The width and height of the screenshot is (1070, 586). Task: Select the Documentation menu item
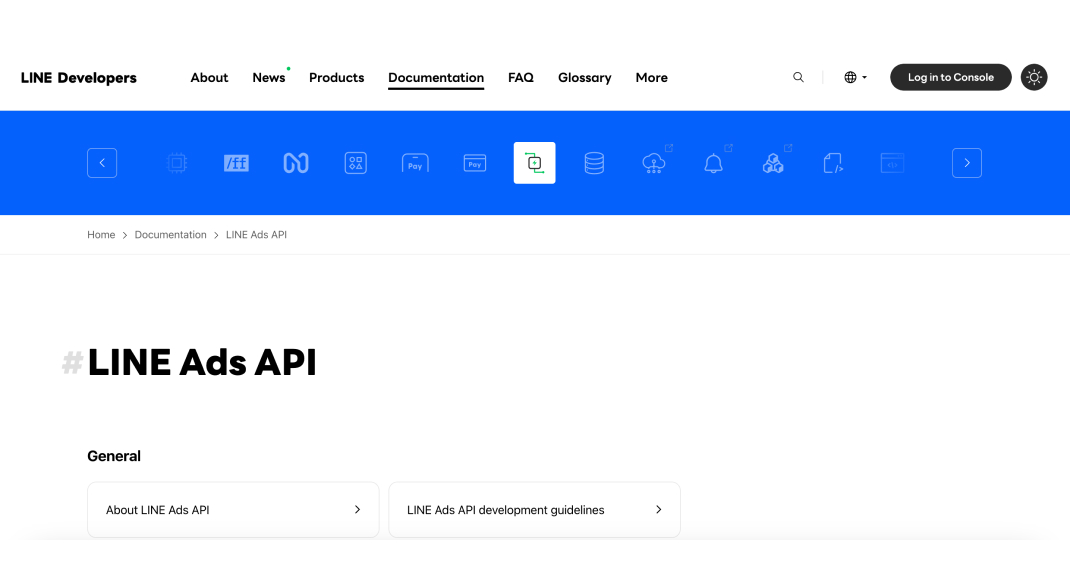coord(436,78)
